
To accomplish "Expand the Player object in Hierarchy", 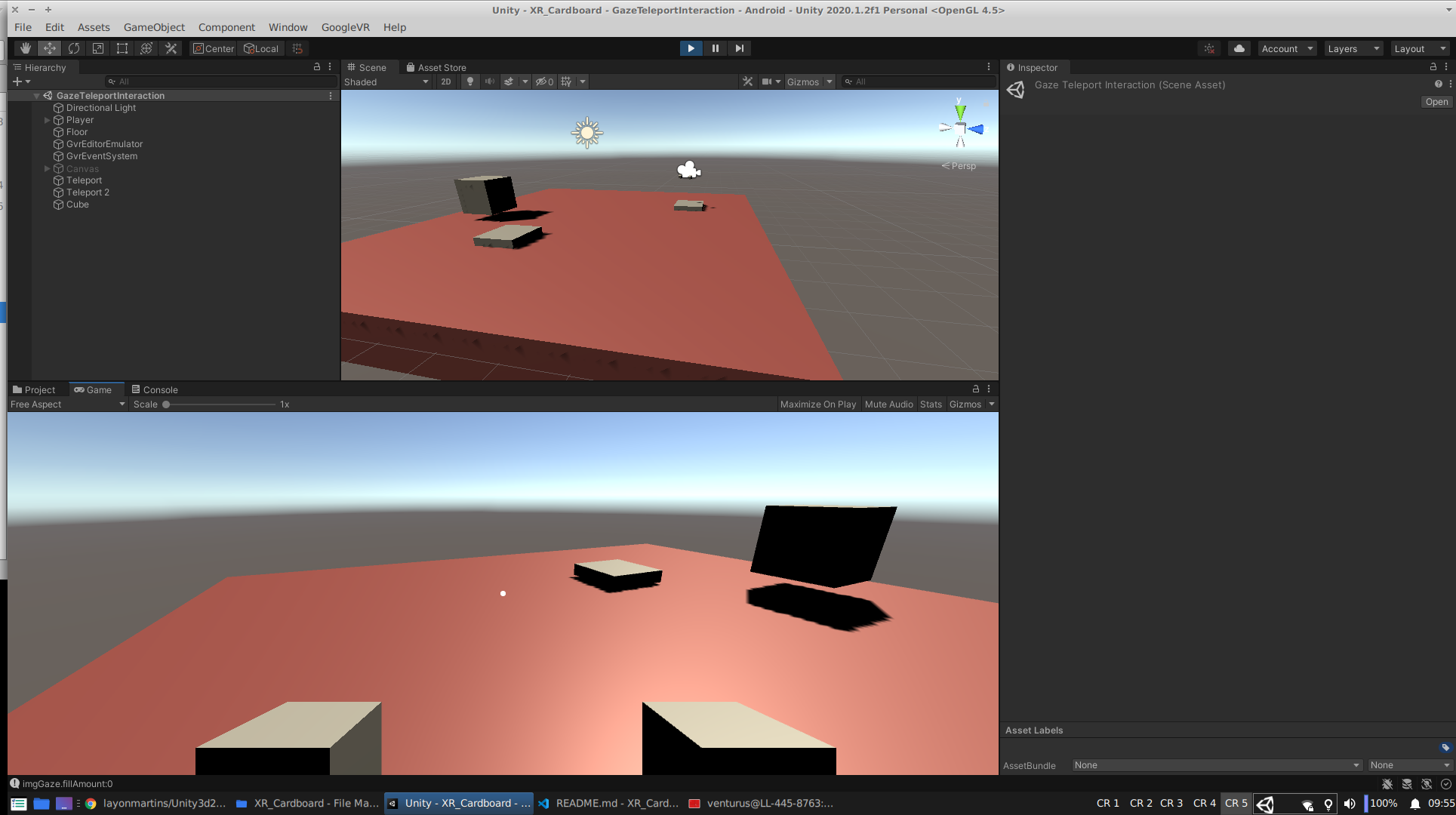I will click(47, 120).
